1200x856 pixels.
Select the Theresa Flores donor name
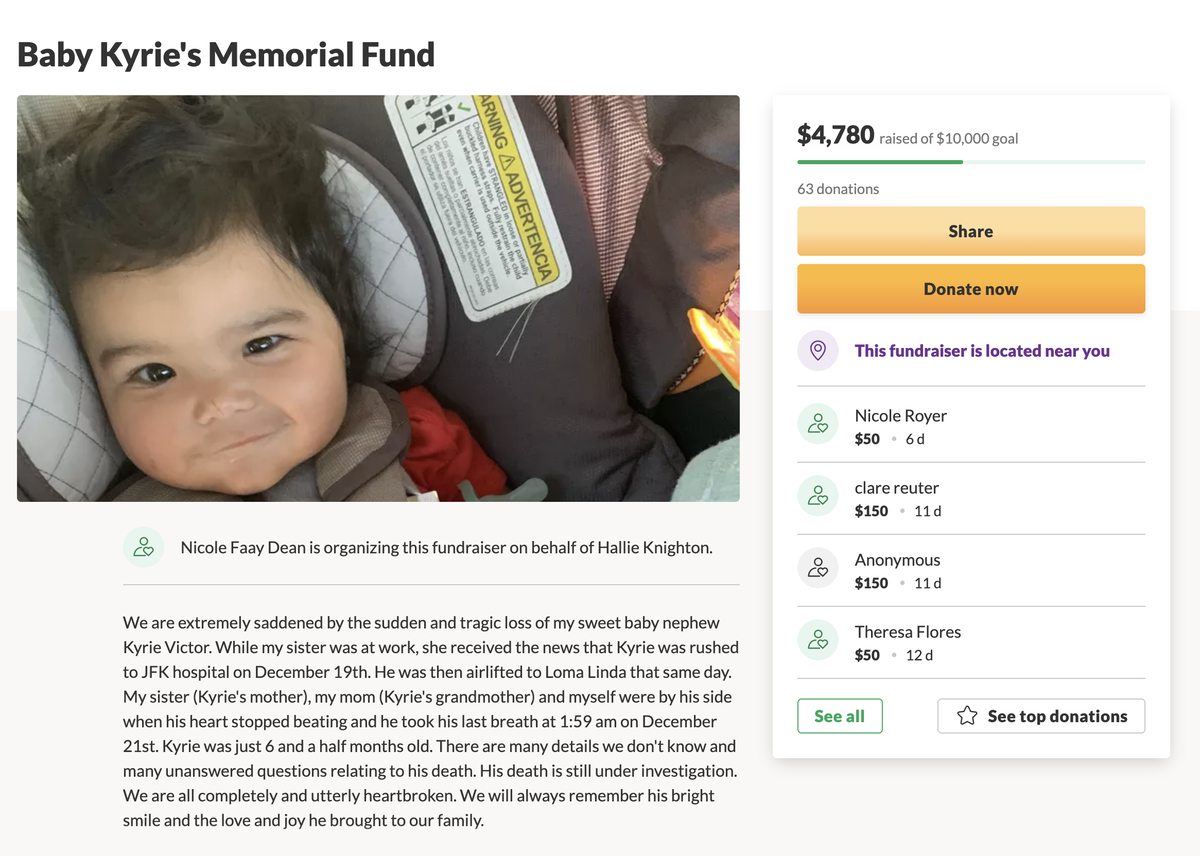pyautogui.click(x=907, y=631)
